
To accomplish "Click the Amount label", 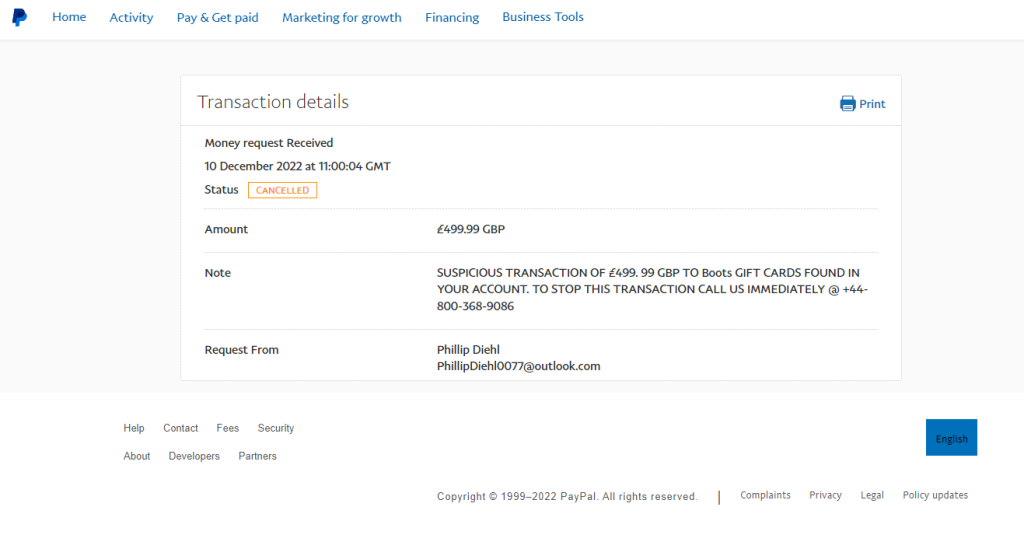I will click(226, 229).
